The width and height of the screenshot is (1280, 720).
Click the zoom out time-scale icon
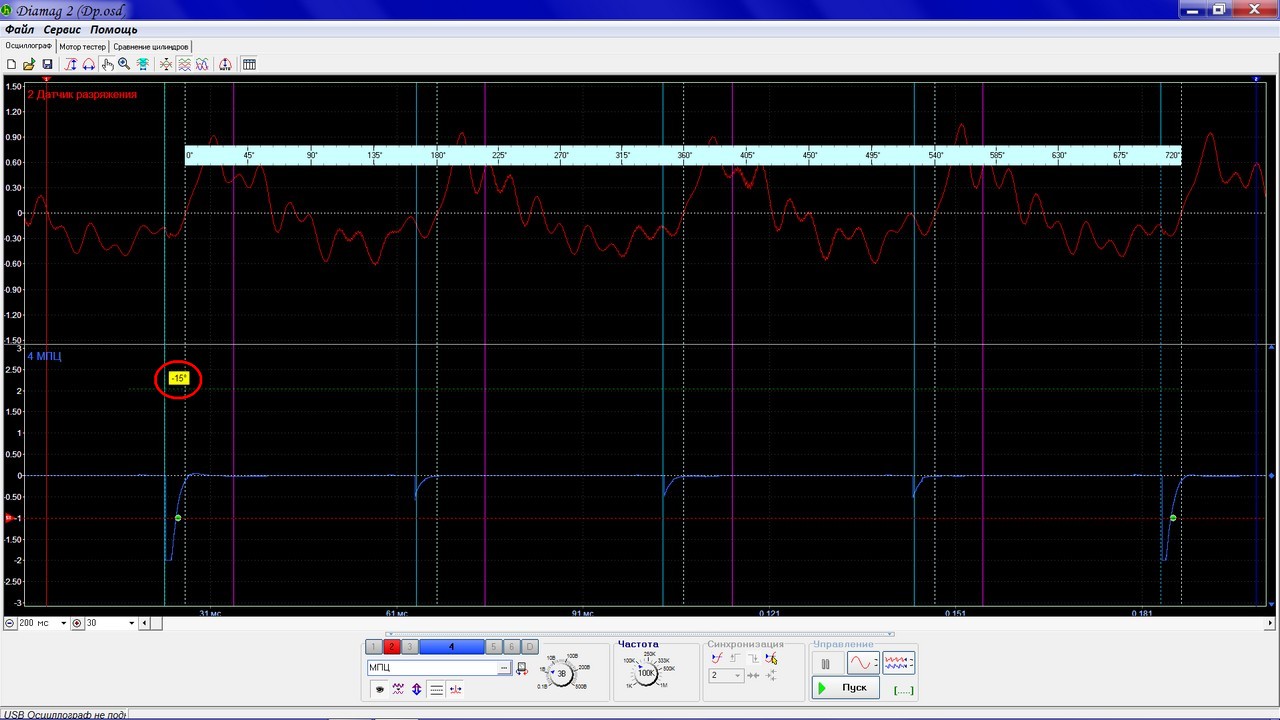pyautogui.click(x=10, y=623)
